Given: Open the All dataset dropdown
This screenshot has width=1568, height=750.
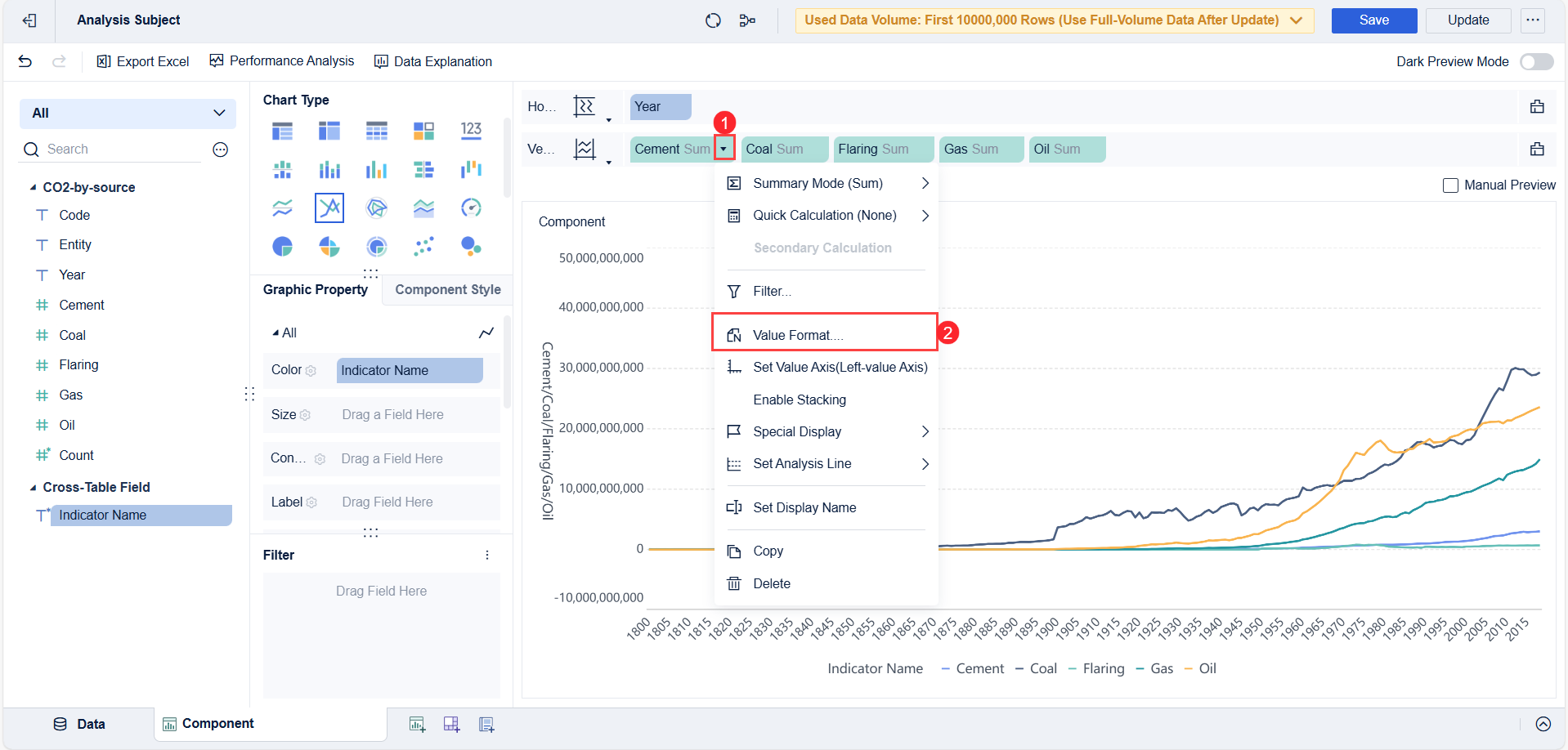Looking at the screenshot, I should (128, 113).
